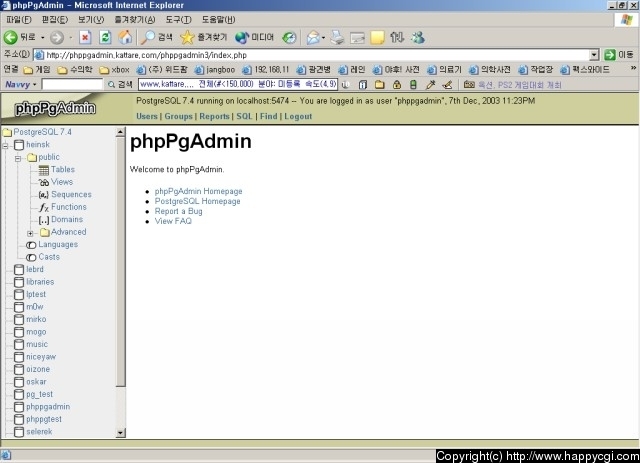Click the heinsk database cylinder icon

point(19,145)
